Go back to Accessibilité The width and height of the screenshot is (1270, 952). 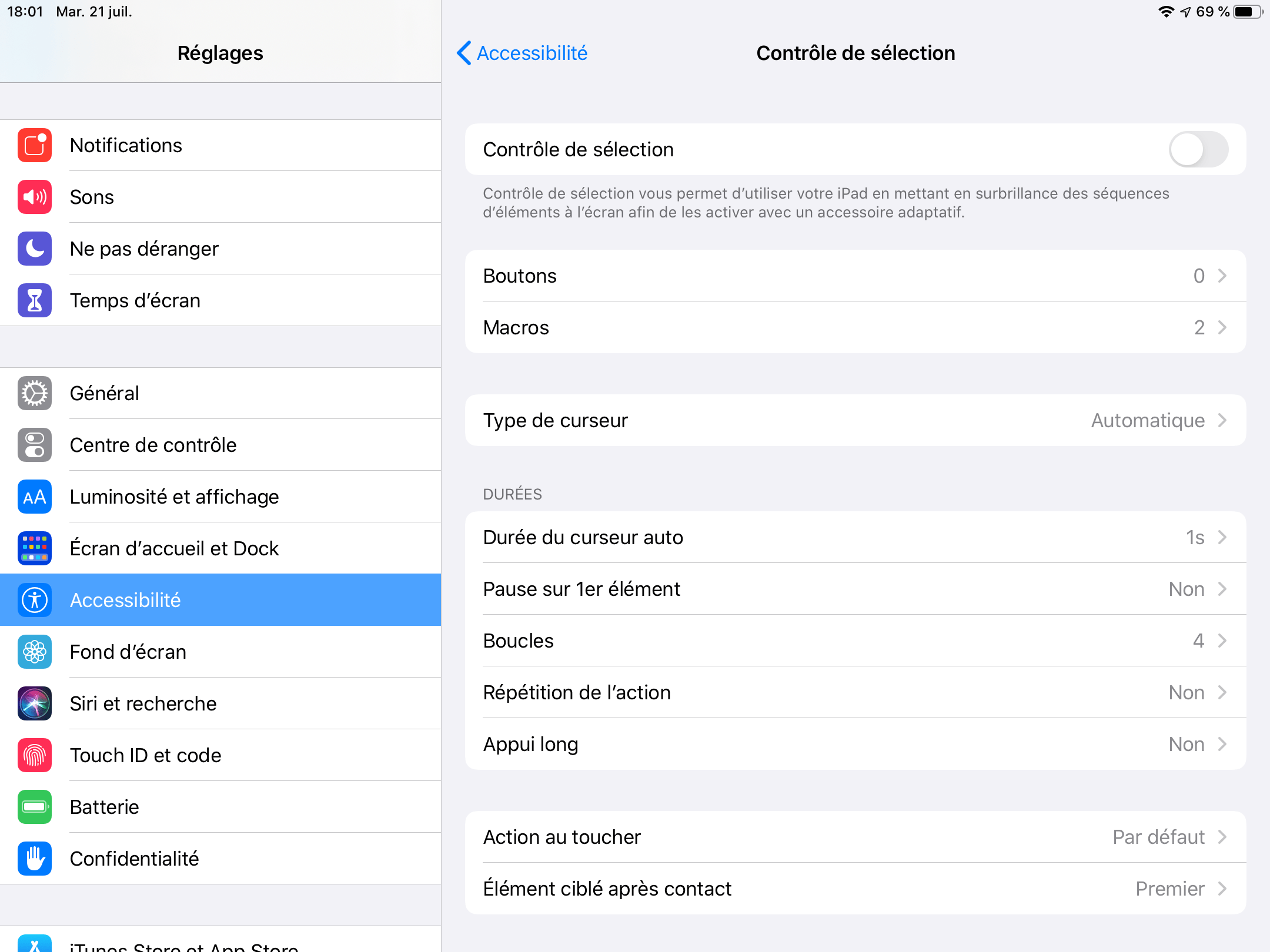click(x=522, y=53)
